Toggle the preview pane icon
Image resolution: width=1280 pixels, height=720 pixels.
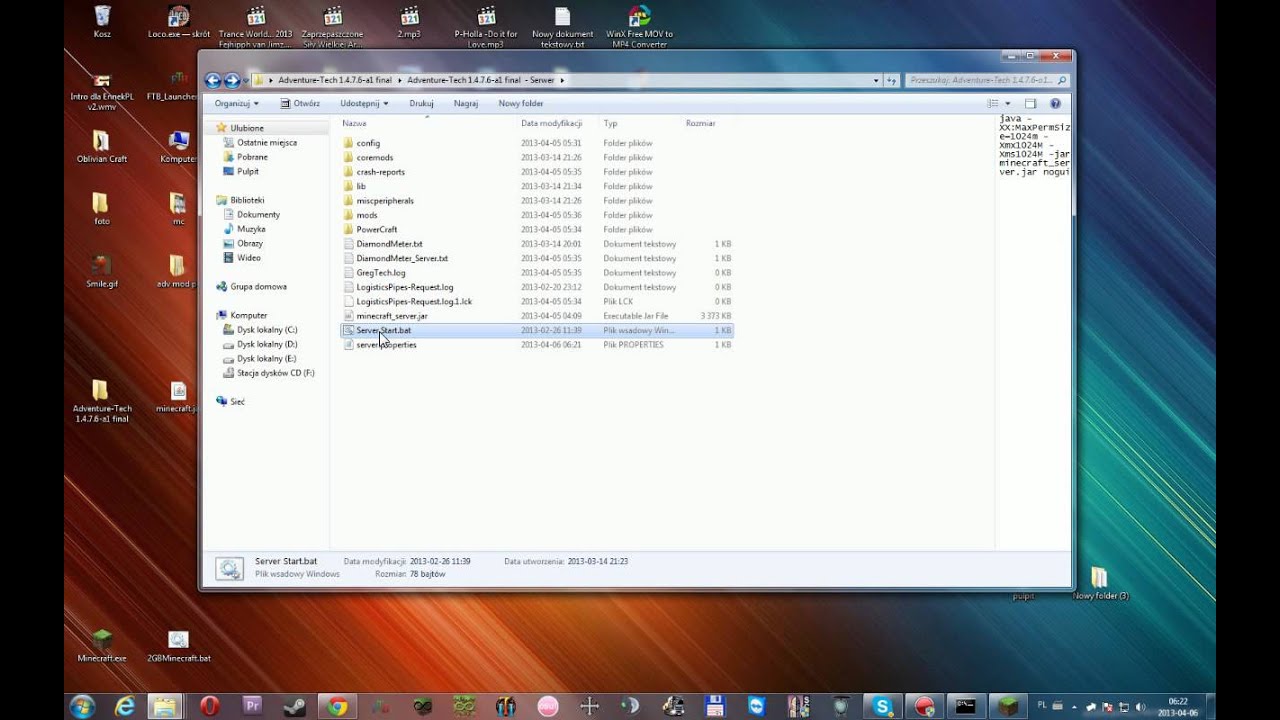[x=1030, y=103]
